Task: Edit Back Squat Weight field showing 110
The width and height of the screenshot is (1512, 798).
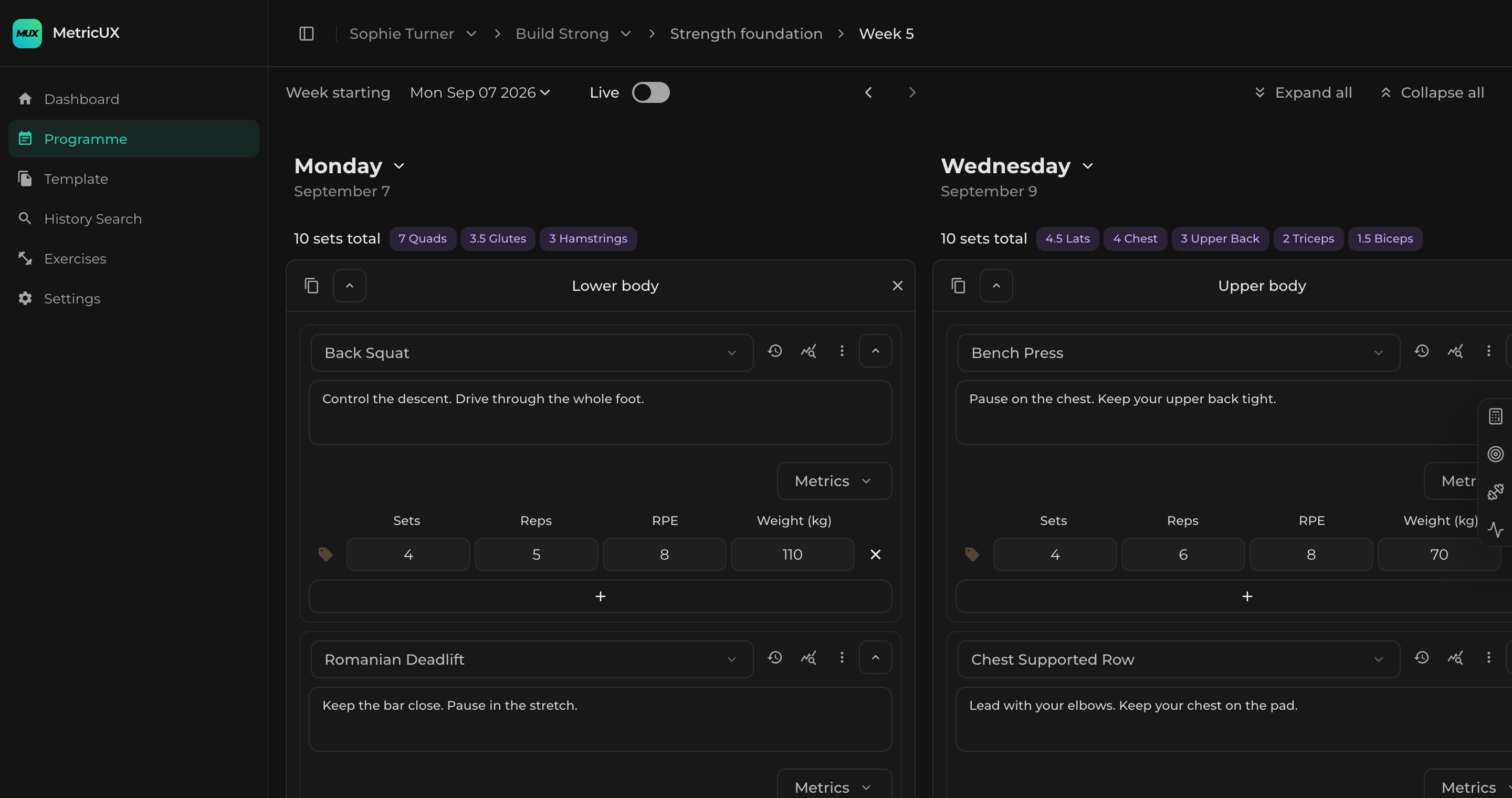Action: click(792, 554)
